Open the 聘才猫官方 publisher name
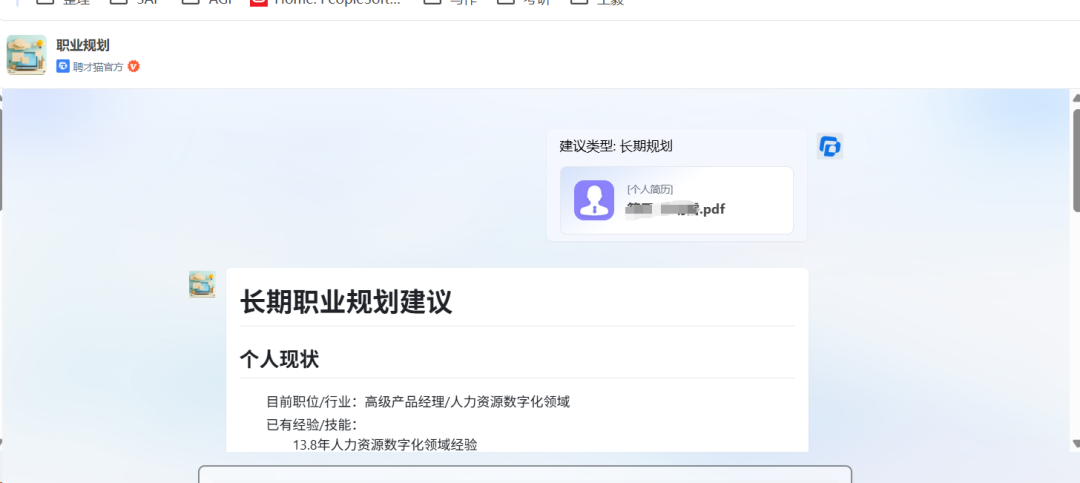The height and width of the screenshot is (483, 1080). click(x=98, y=67)
